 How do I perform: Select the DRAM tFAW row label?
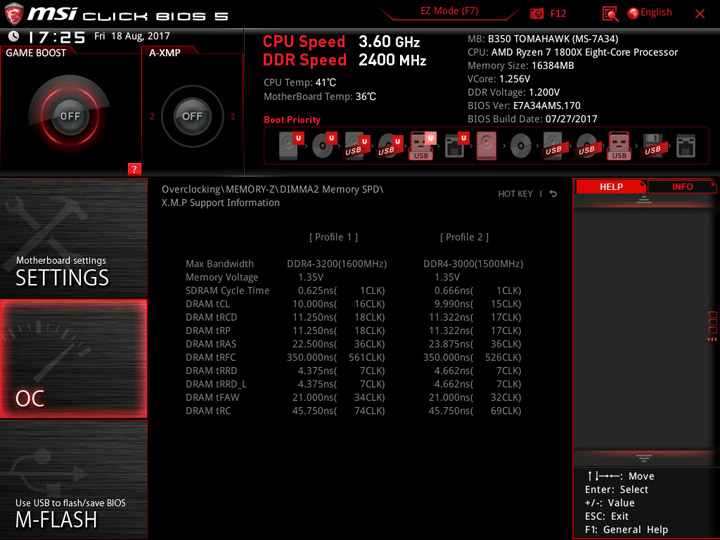coord(212,397)
